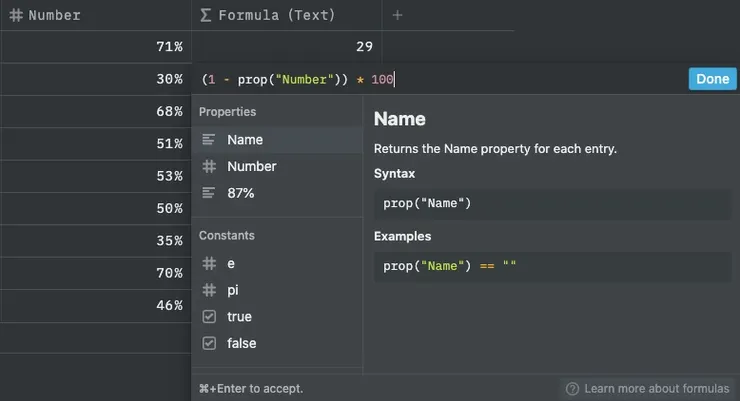Click the checkbox icon beside false constant
The width and height of the screenshot is (740, 401).
(x=209, y=343)
